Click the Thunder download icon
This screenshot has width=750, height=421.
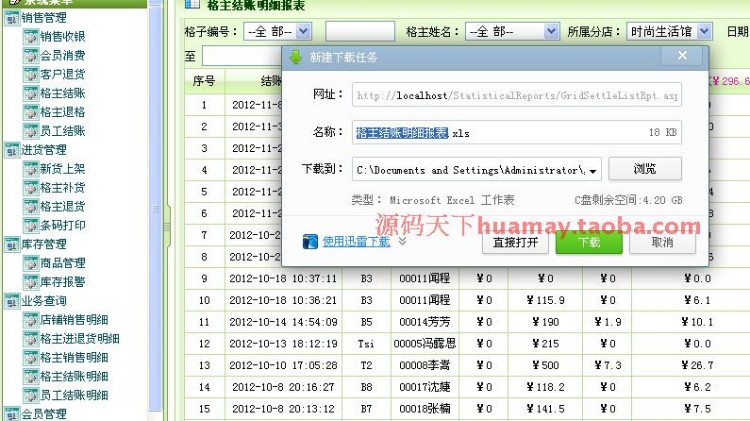point(310,242)
